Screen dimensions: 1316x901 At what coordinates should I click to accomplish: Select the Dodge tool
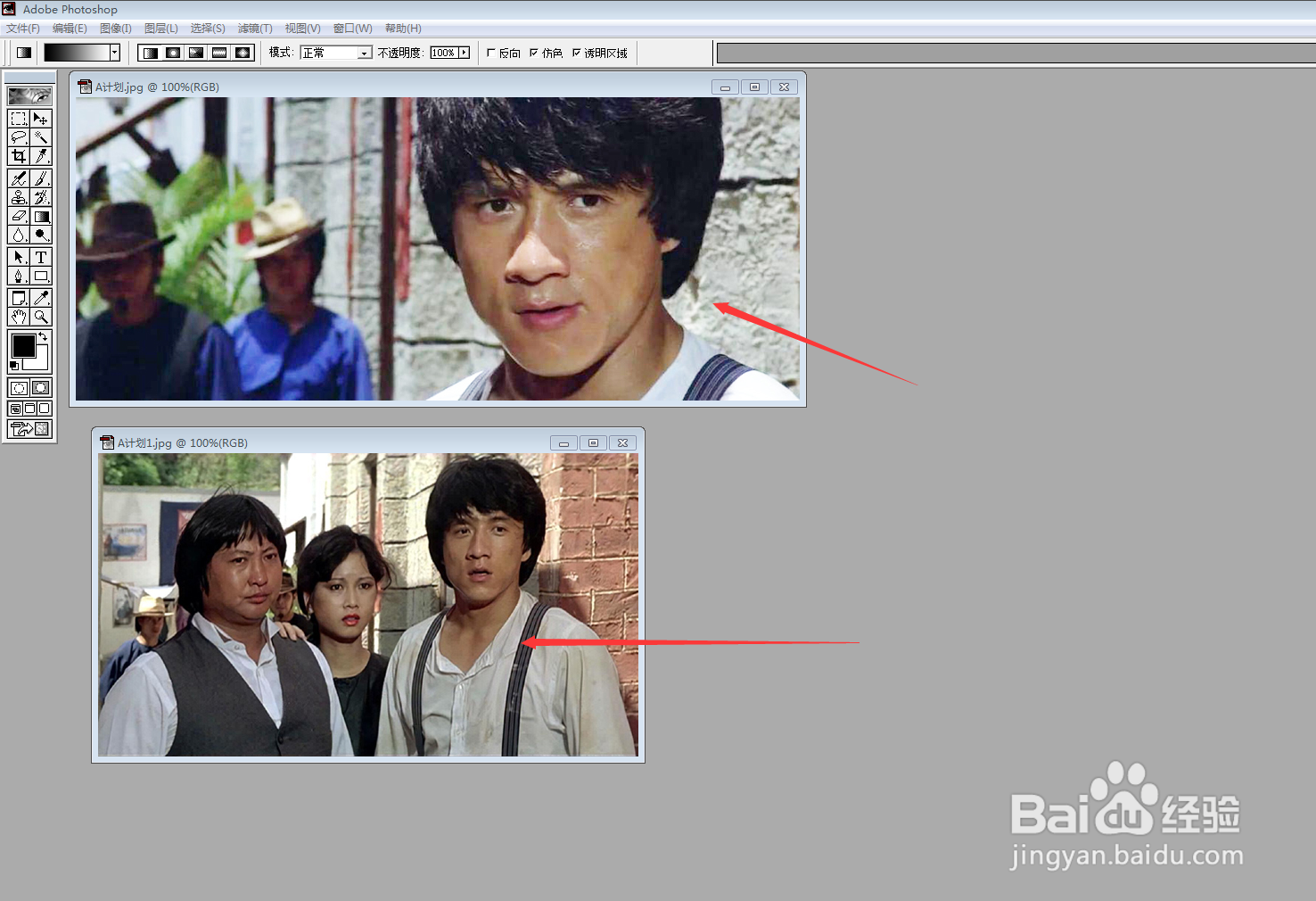click(x=41, y=235)
